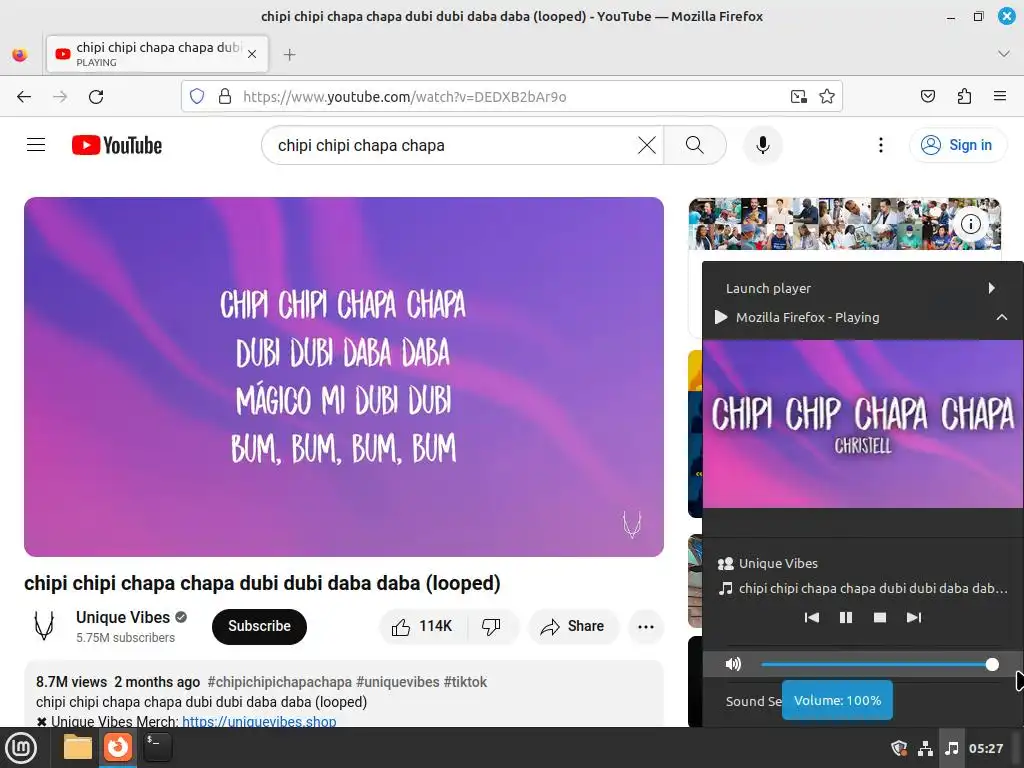This screenshot has width=1024, height=768.
Task: Submit search with magnifier button
Action: pos(695,145)
